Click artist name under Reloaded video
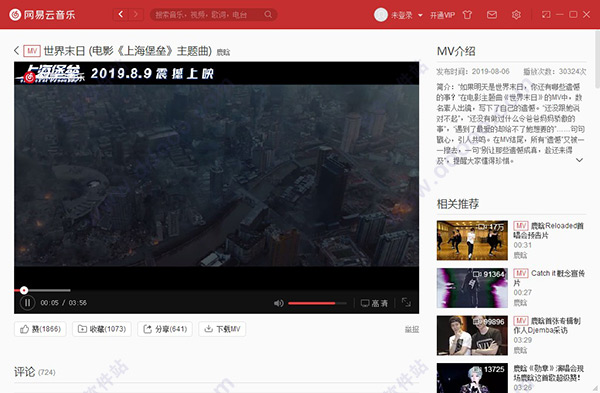 coord(520,255)
